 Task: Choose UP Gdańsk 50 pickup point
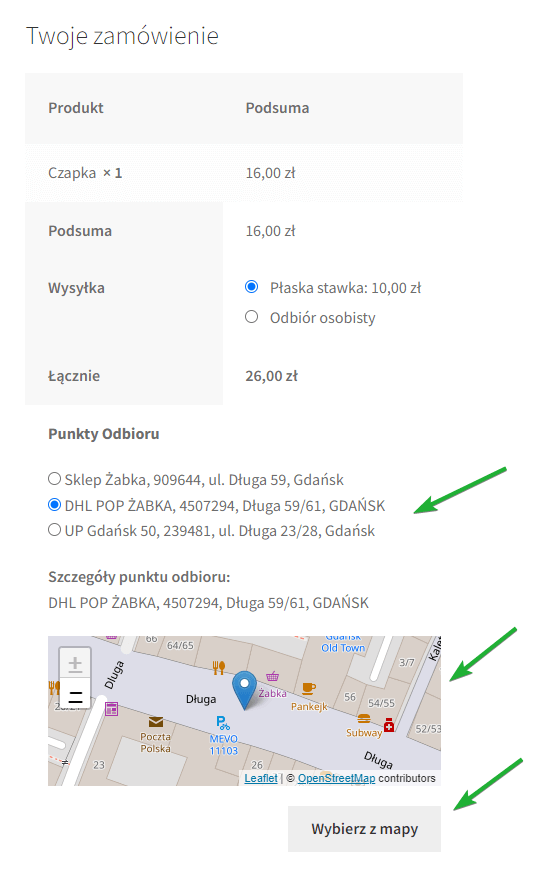54,530
